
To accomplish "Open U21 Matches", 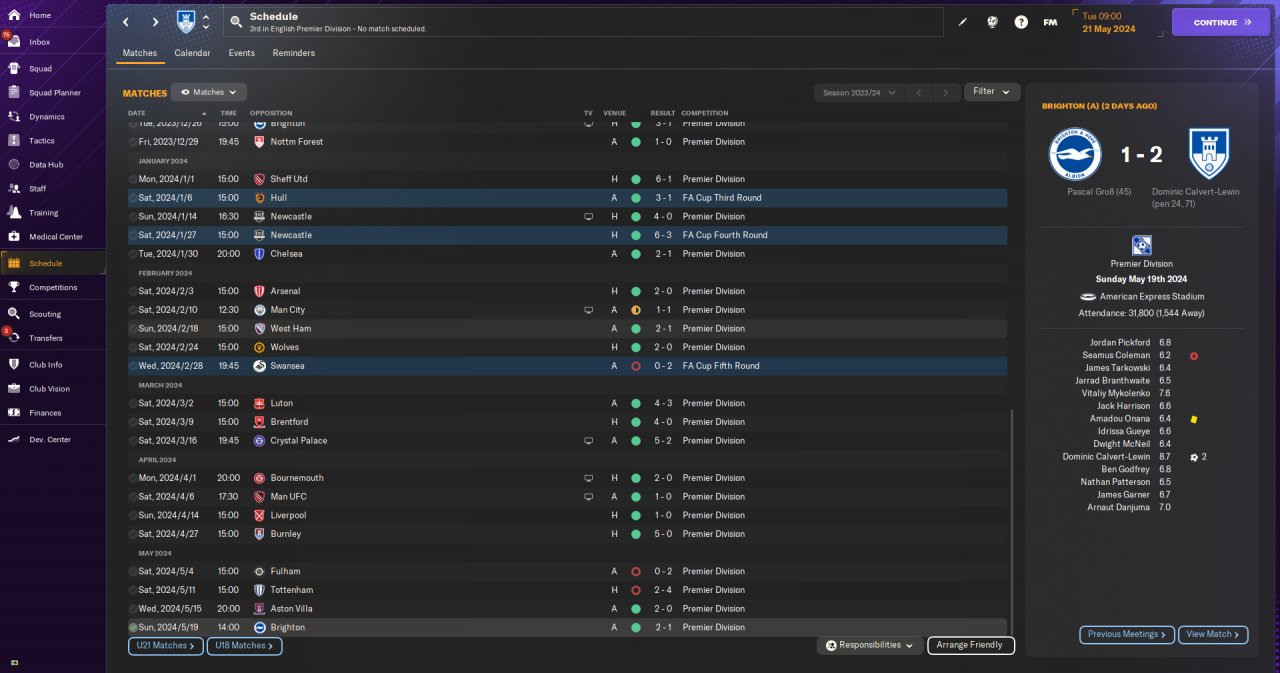I will click(166, 646).
